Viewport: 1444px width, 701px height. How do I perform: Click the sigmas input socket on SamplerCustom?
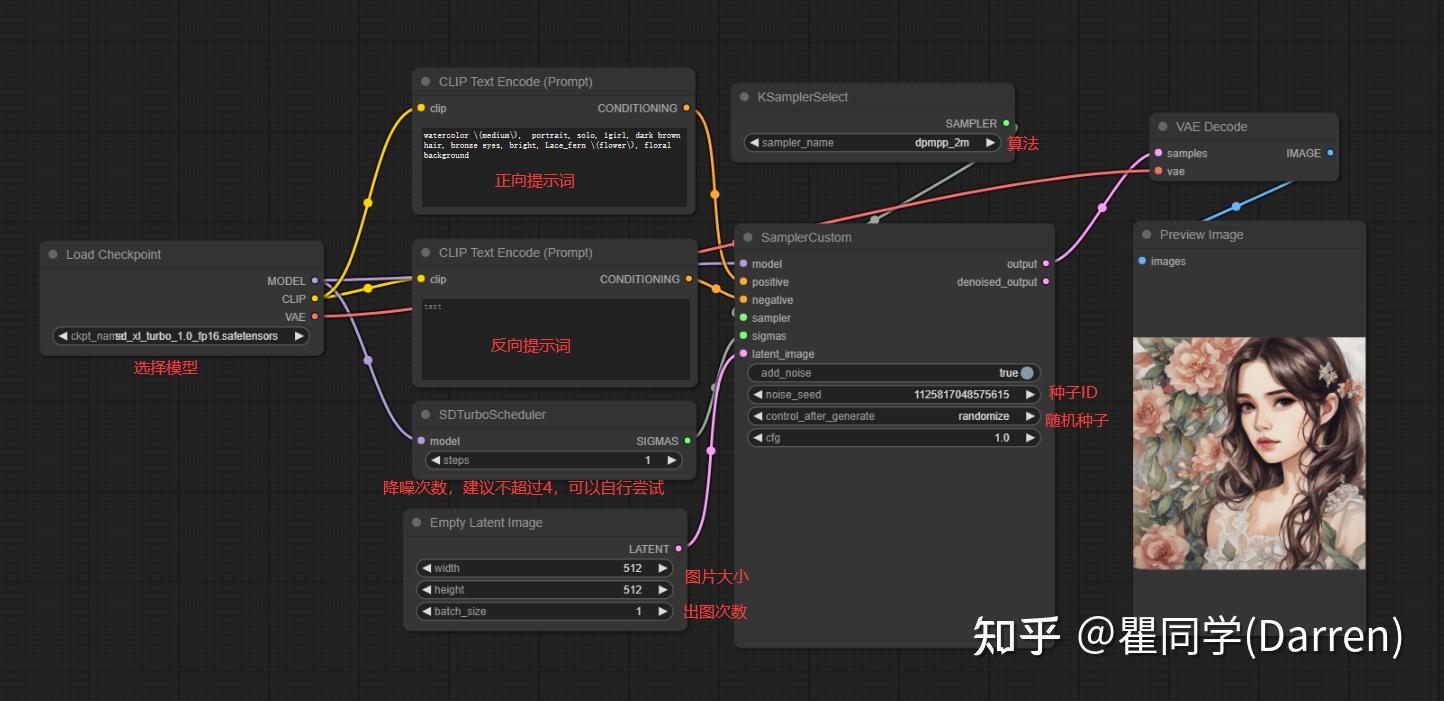coord(743,336)
